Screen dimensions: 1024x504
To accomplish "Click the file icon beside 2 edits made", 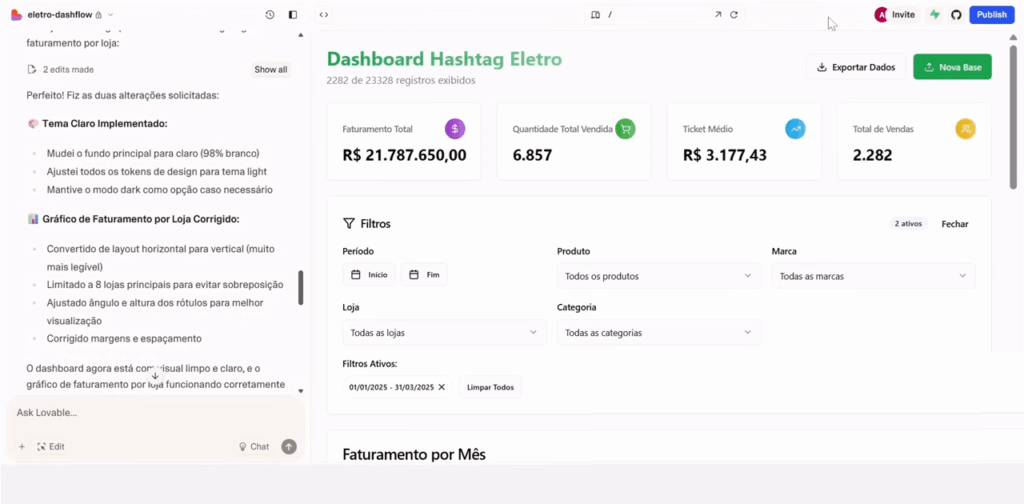I will tap(31, 69).
